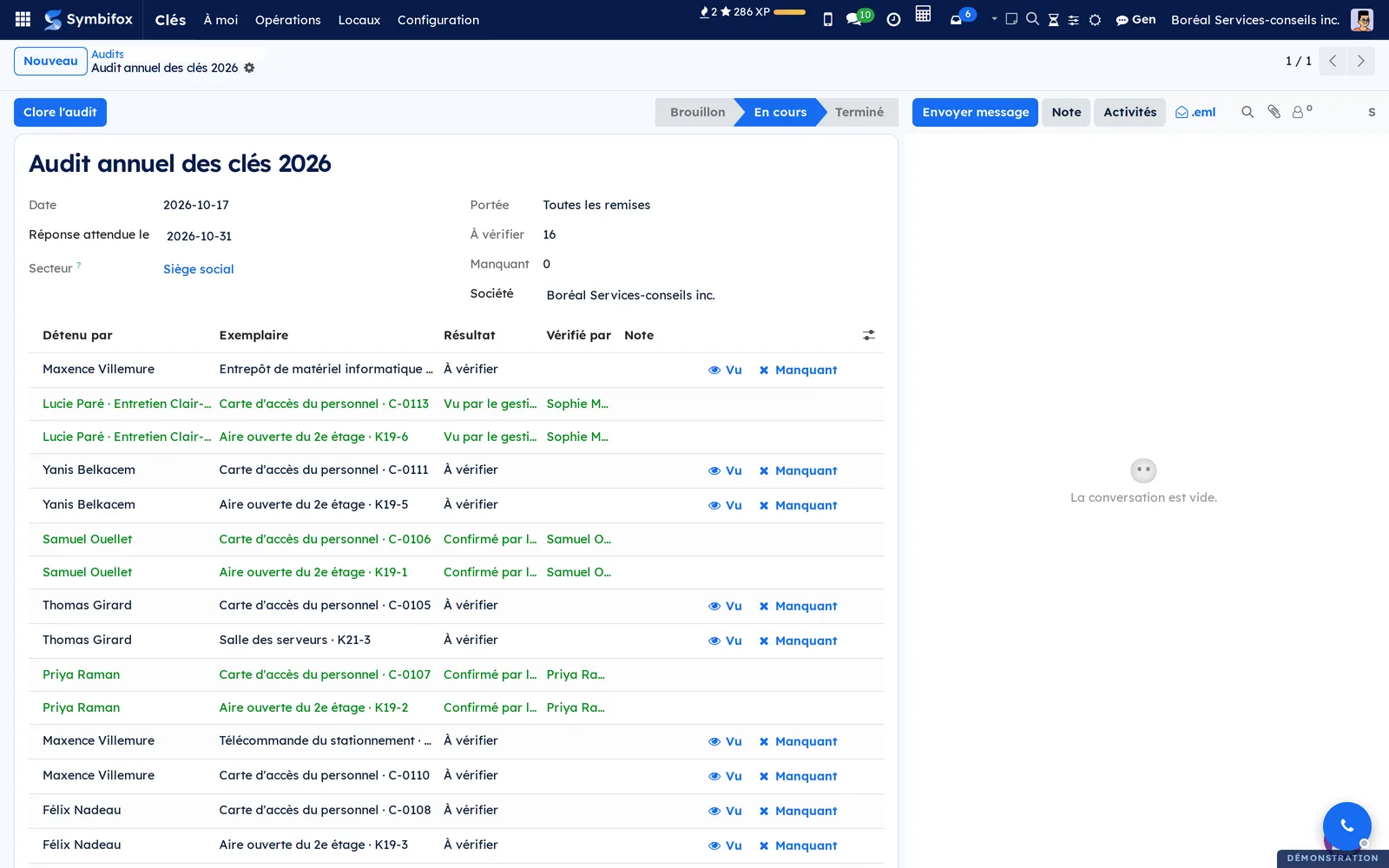The height and width of the screenshot is (868, 1389).
Task: Open the table column options toggle
Action: [869, 335]
